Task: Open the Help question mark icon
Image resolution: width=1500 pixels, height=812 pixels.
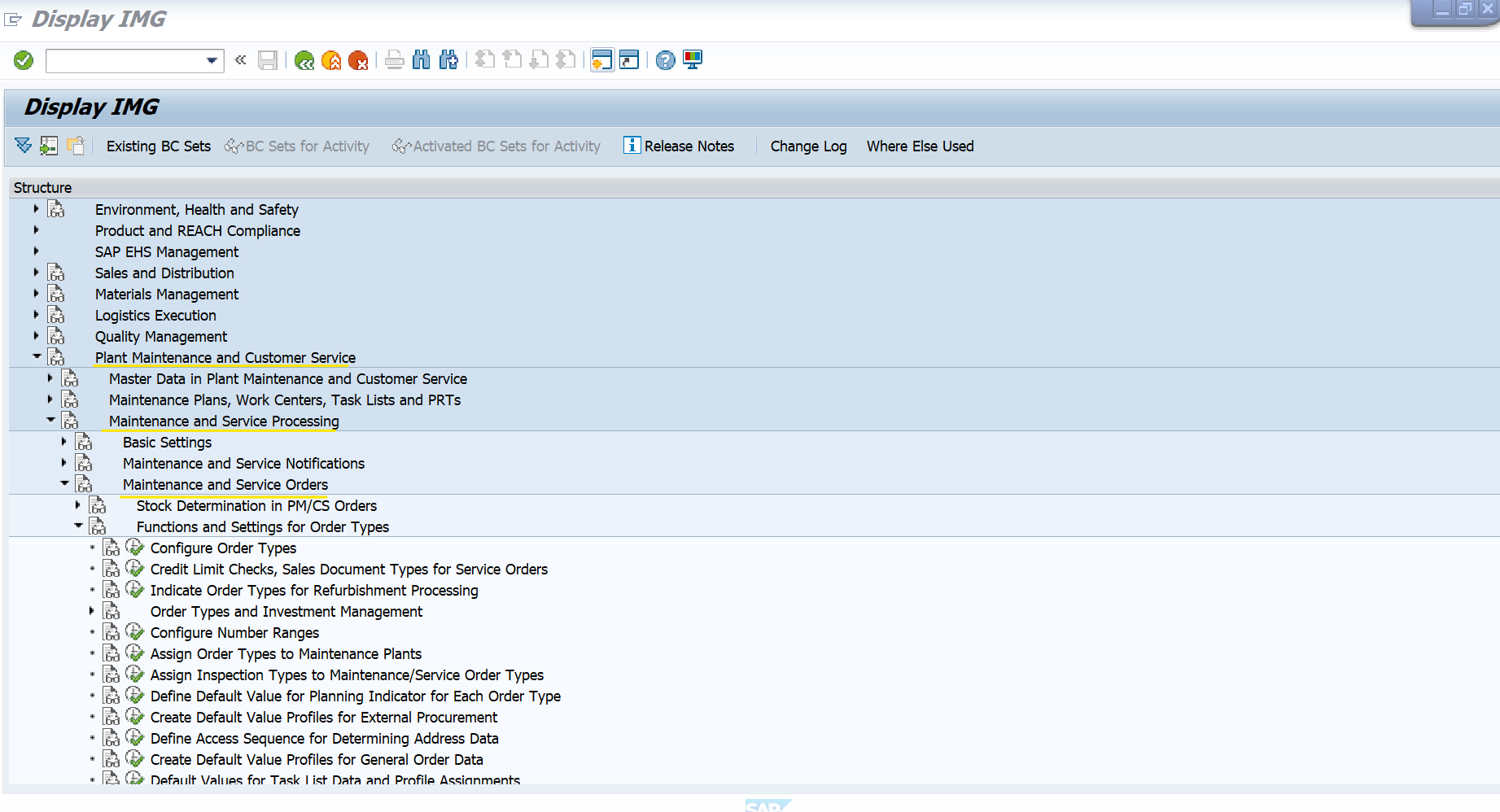Action: pos(665,60)
